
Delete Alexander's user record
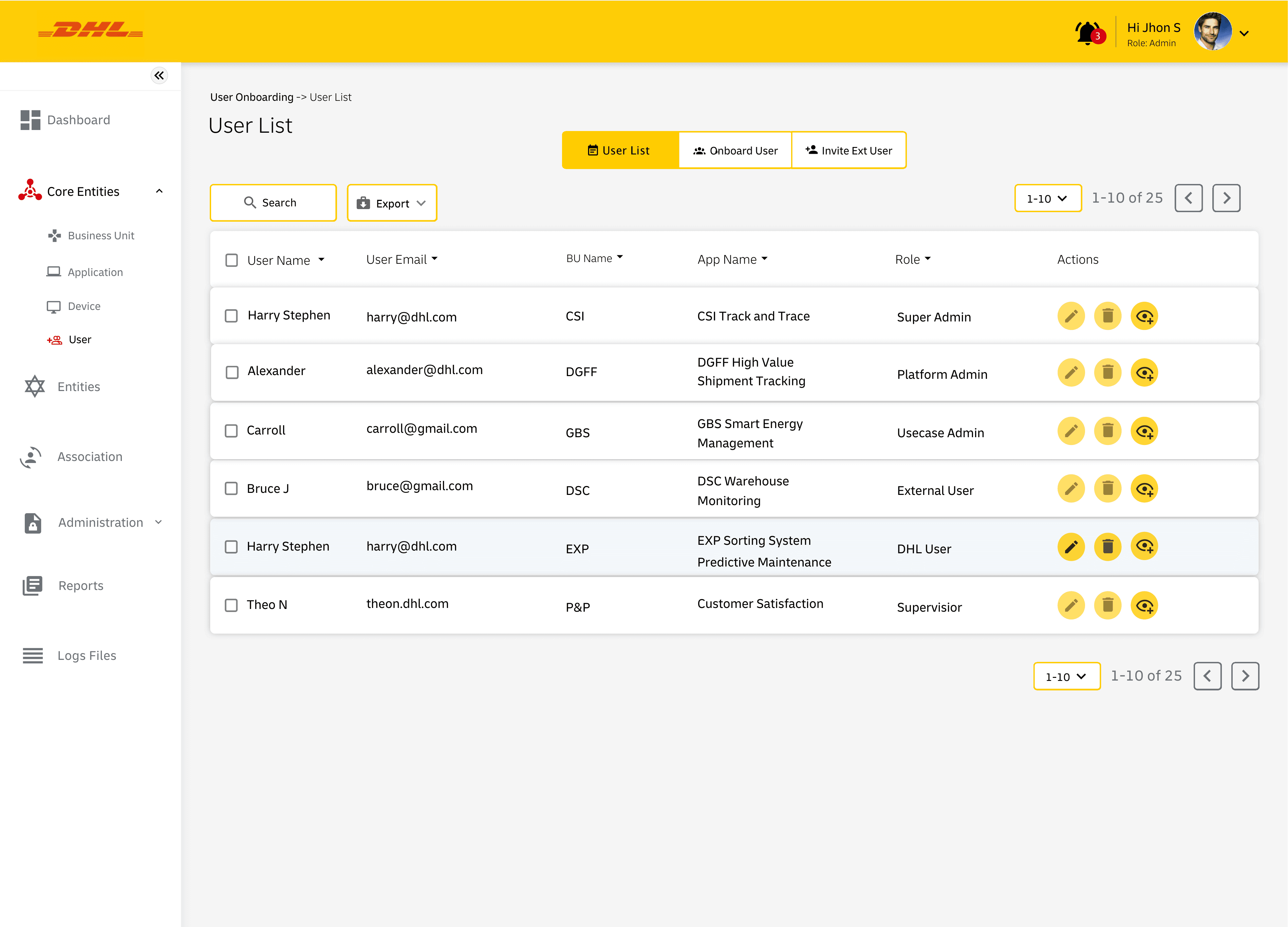[x=1108, y=373]
